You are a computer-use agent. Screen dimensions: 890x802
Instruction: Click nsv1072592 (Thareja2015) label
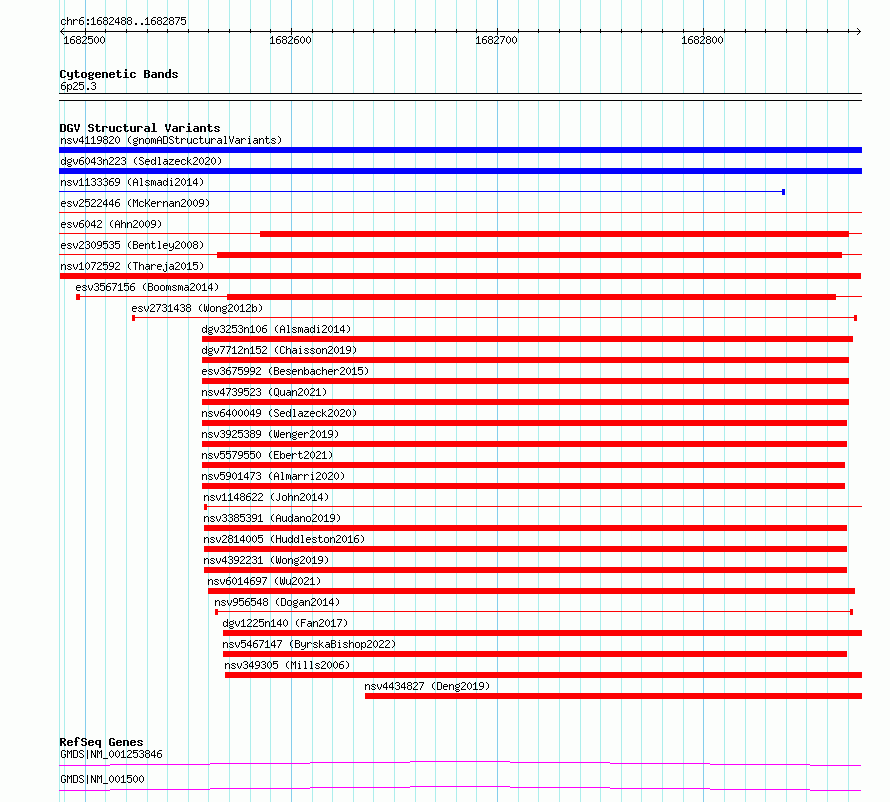coord(132,266)
